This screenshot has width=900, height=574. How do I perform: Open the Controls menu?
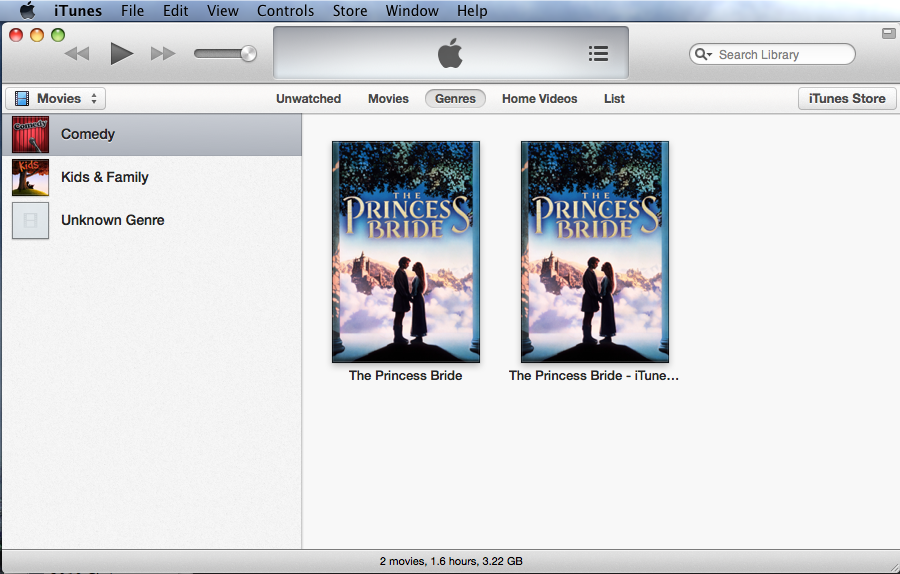(285, 10)
